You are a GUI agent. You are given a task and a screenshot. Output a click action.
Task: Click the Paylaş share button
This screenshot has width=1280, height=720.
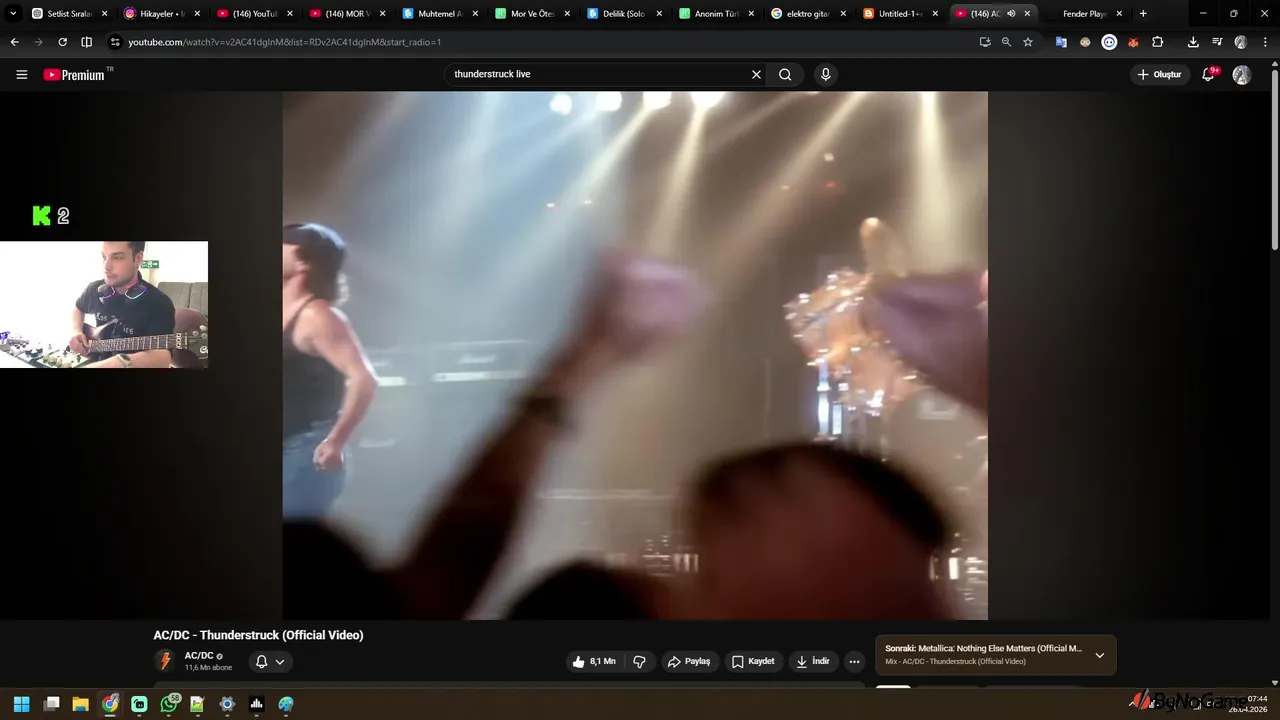pyautogui.click(x=689, y=661)
